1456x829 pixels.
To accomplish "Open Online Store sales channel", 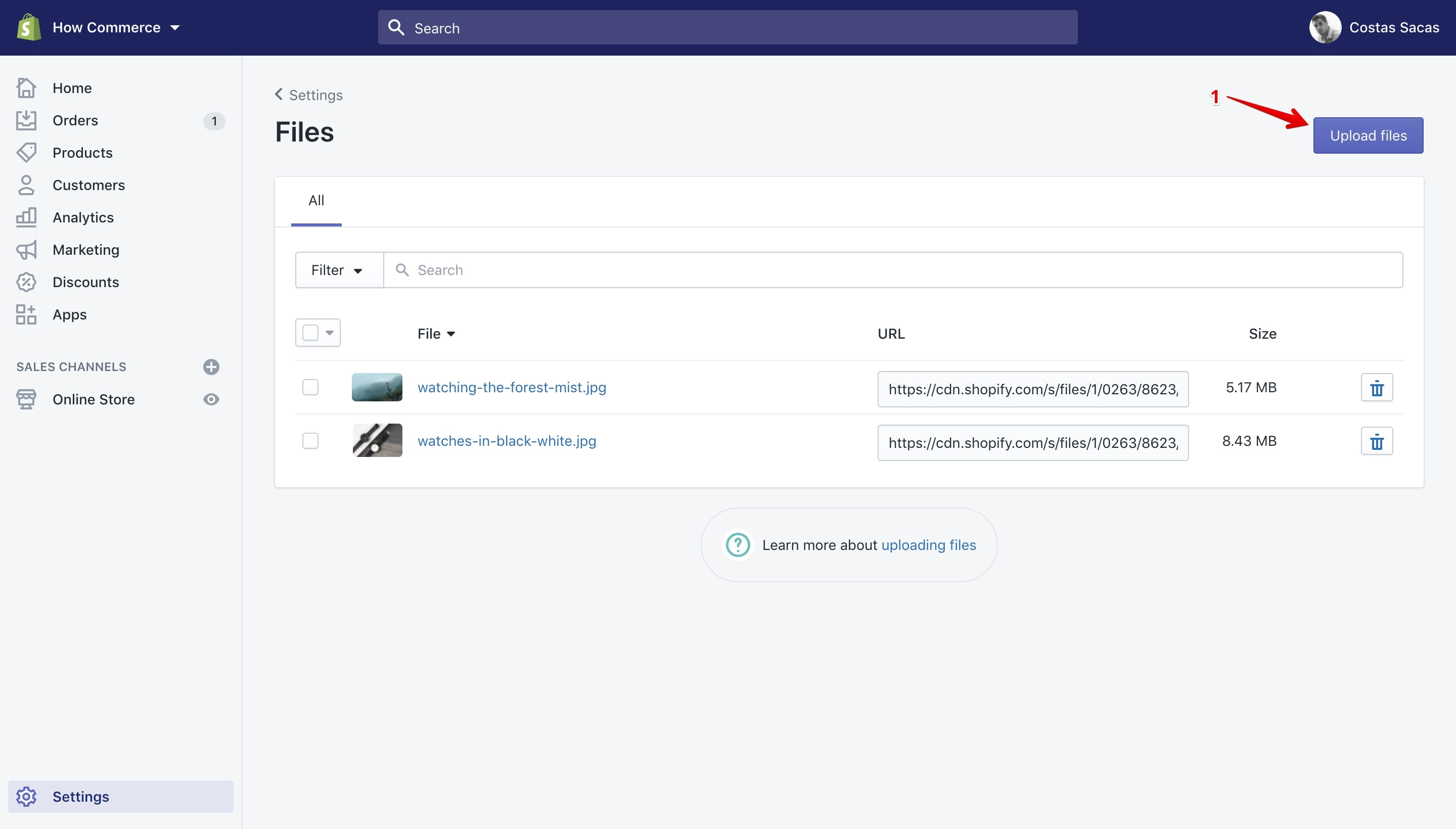I will (94, 399).
